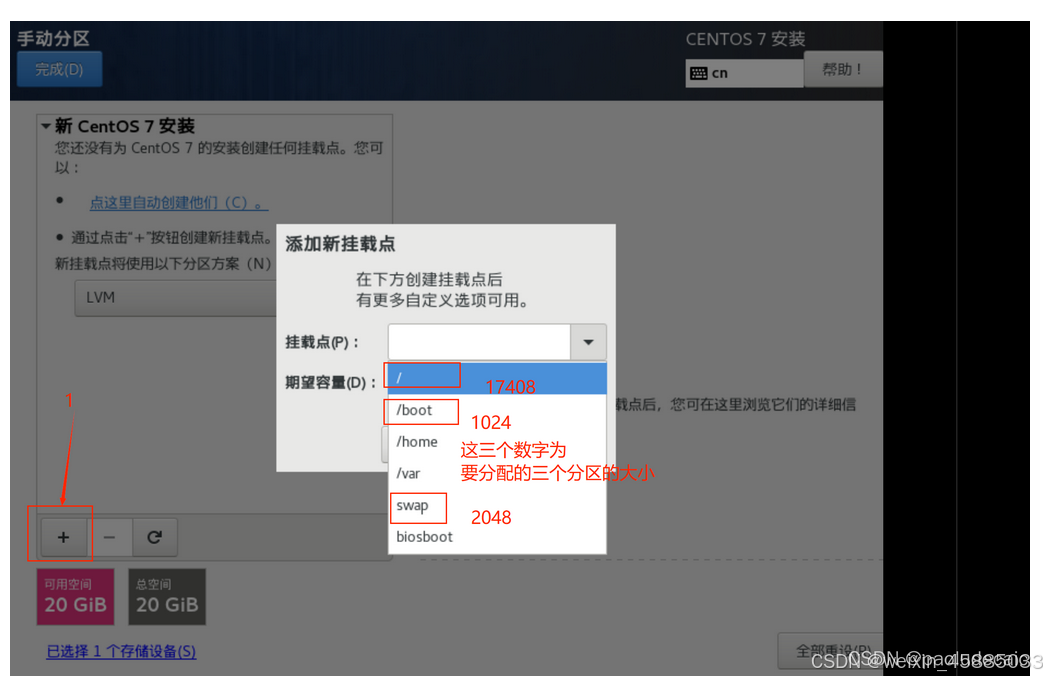Click the mount point text input field
Viewport: 1047px width, 680px height.
point(479,342)
